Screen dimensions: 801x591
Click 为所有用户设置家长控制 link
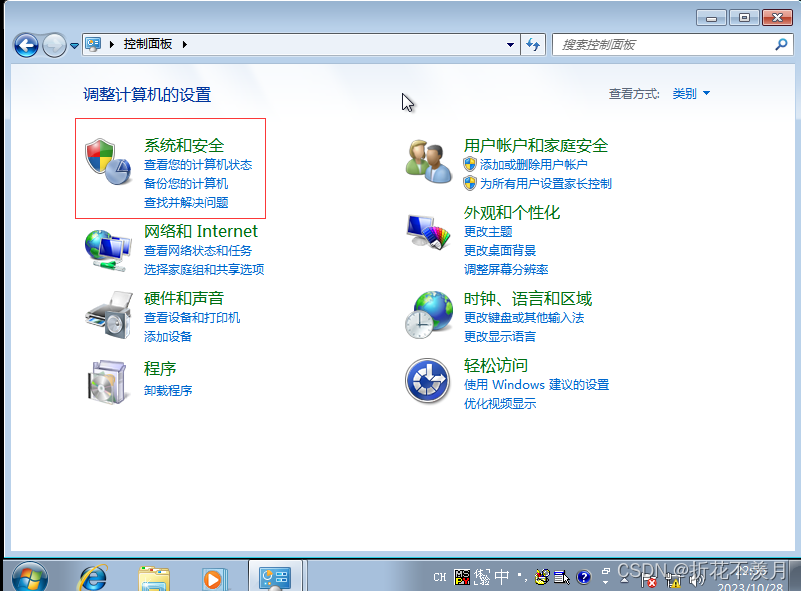pyautogui.click(x=546, y=183)
